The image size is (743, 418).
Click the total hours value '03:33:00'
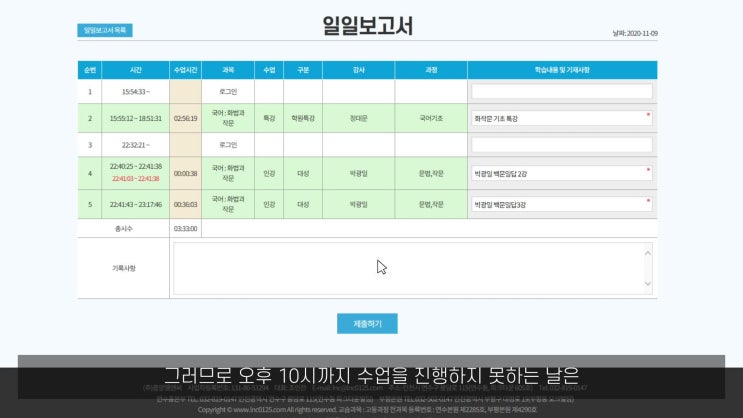[x=185, y=228]
